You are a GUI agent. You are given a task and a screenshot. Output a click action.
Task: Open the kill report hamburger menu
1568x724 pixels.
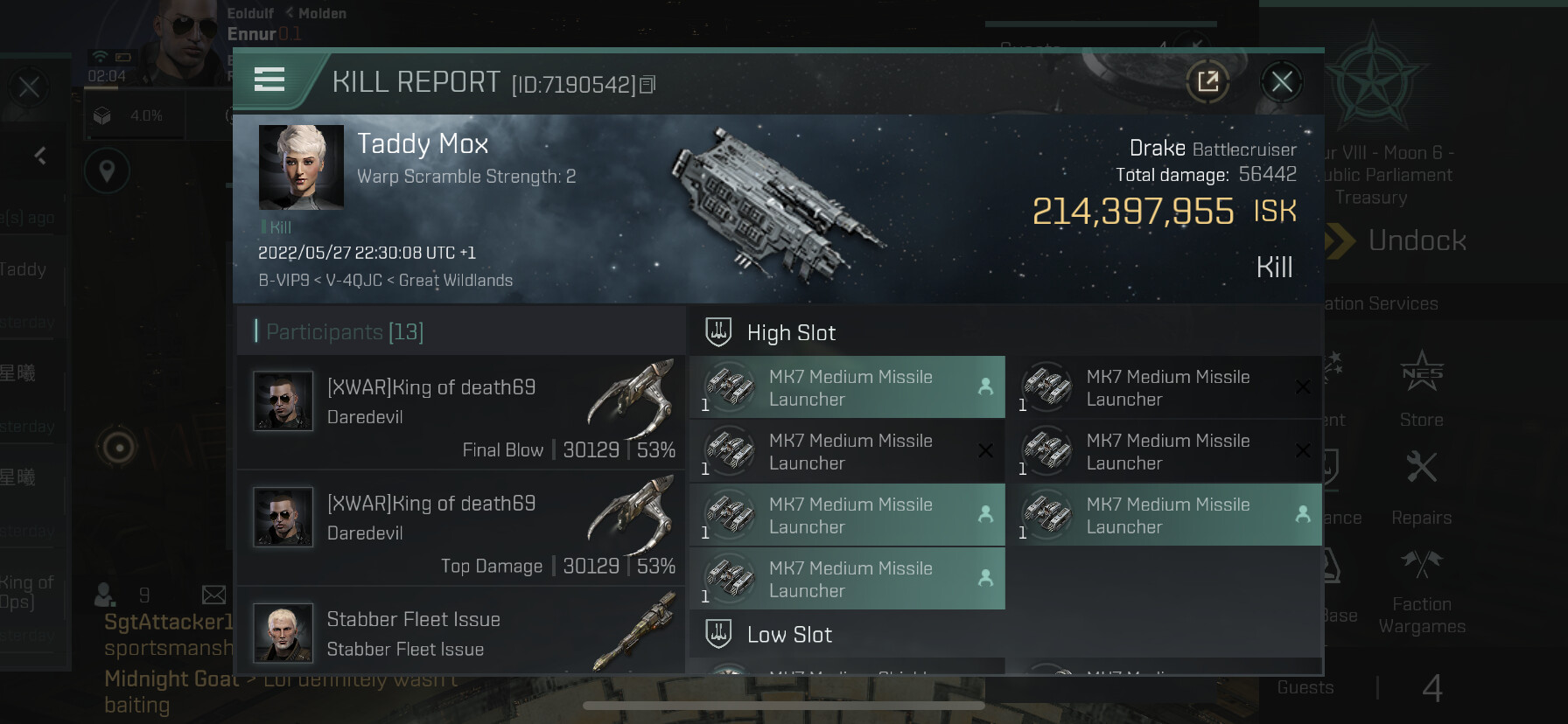coord(269,80)
